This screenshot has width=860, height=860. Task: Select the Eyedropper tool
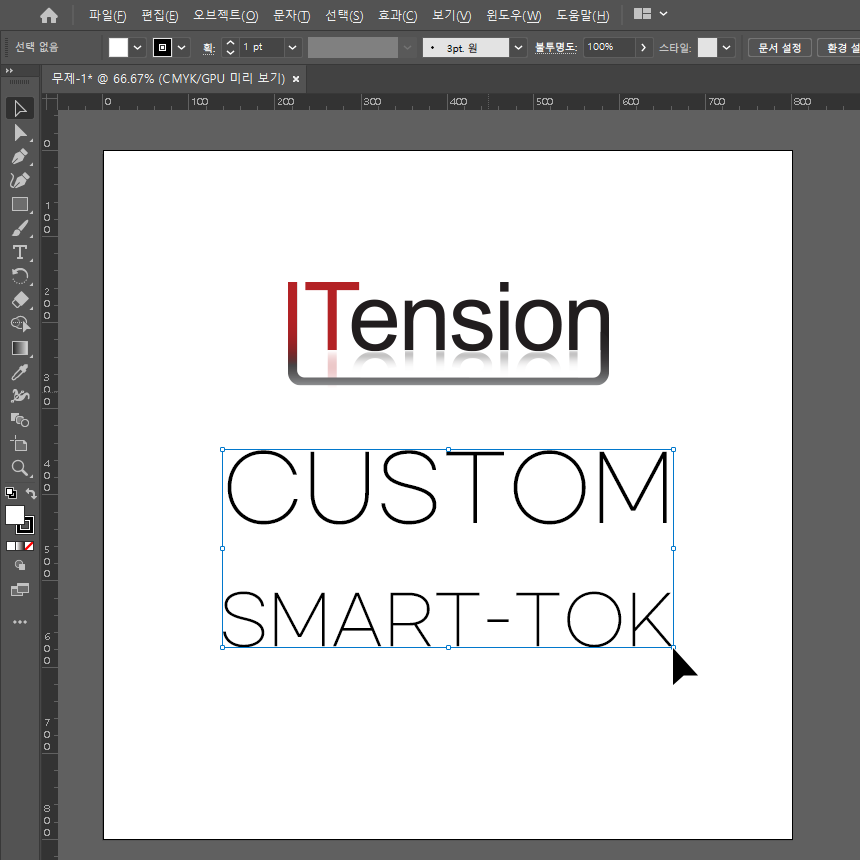[x=19, y=372]
